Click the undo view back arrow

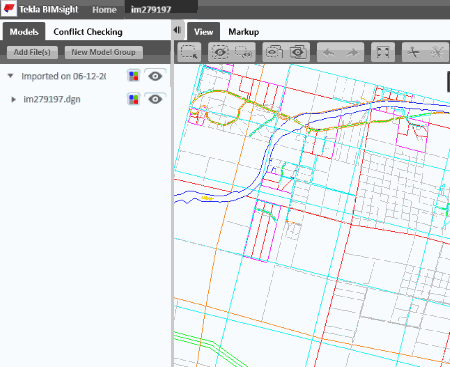[x=329, y=52]
